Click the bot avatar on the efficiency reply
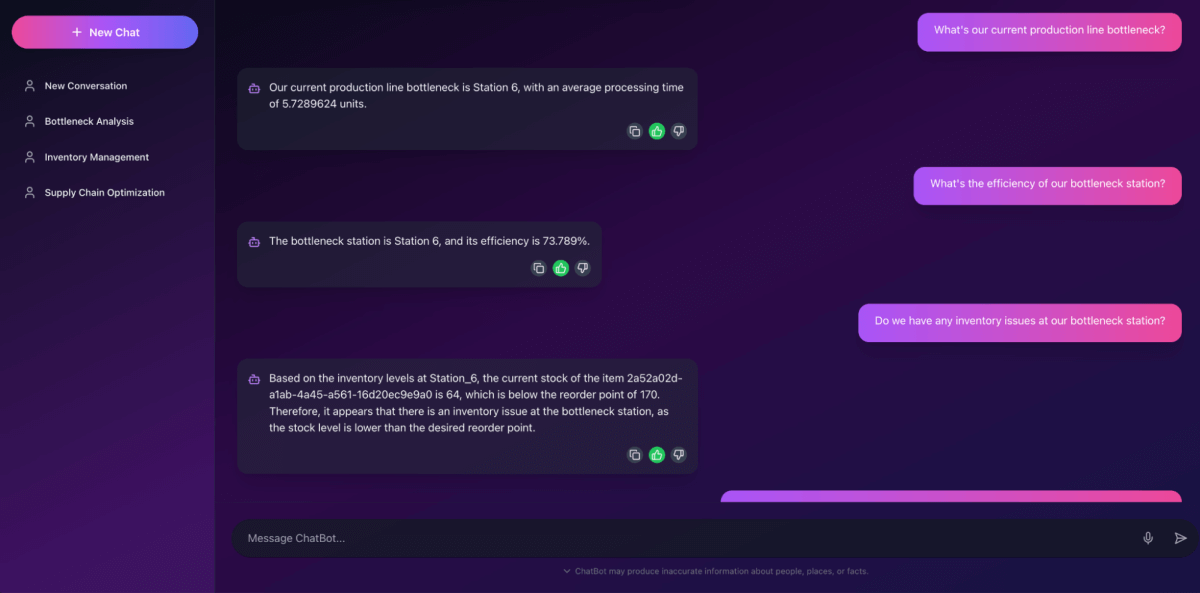The width and height of the screenshot is (1200, 593). 254,241
